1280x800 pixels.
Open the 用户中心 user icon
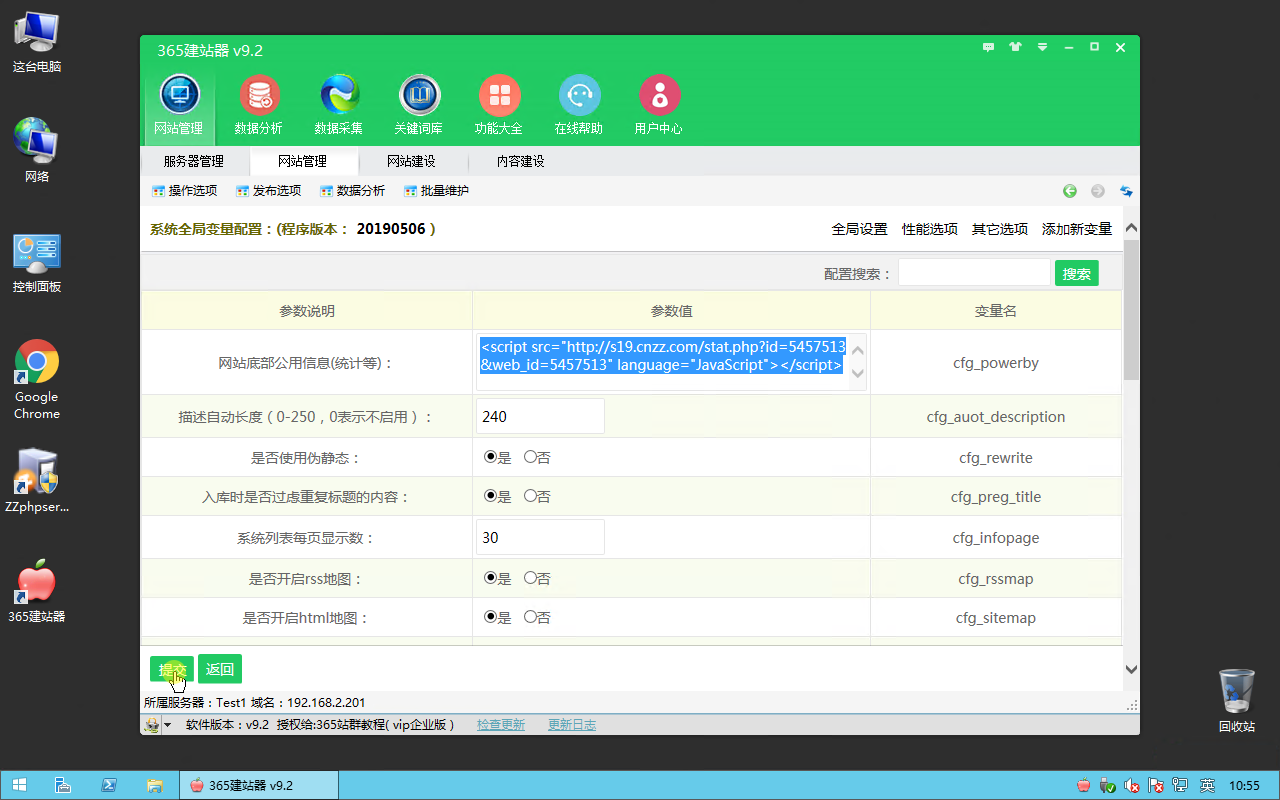pos(659,105)
